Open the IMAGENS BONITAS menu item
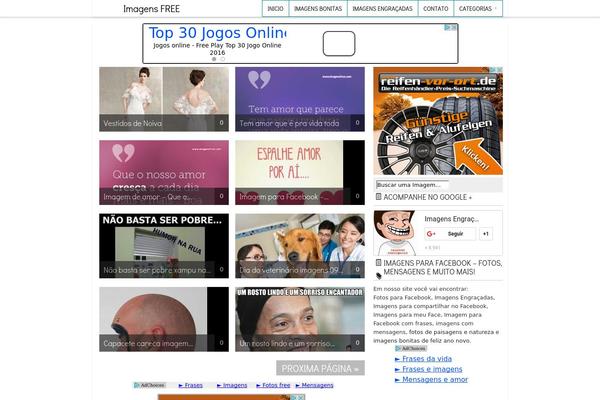 (x=318, y=8)
